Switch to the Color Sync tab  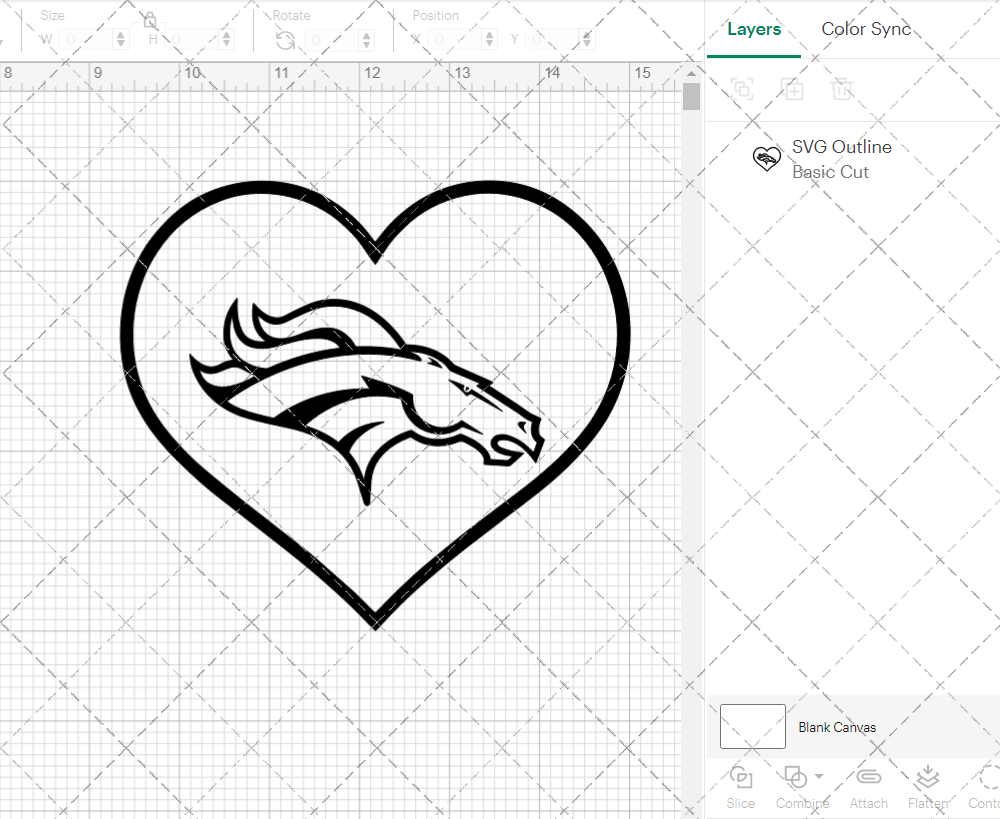[865, 29]
